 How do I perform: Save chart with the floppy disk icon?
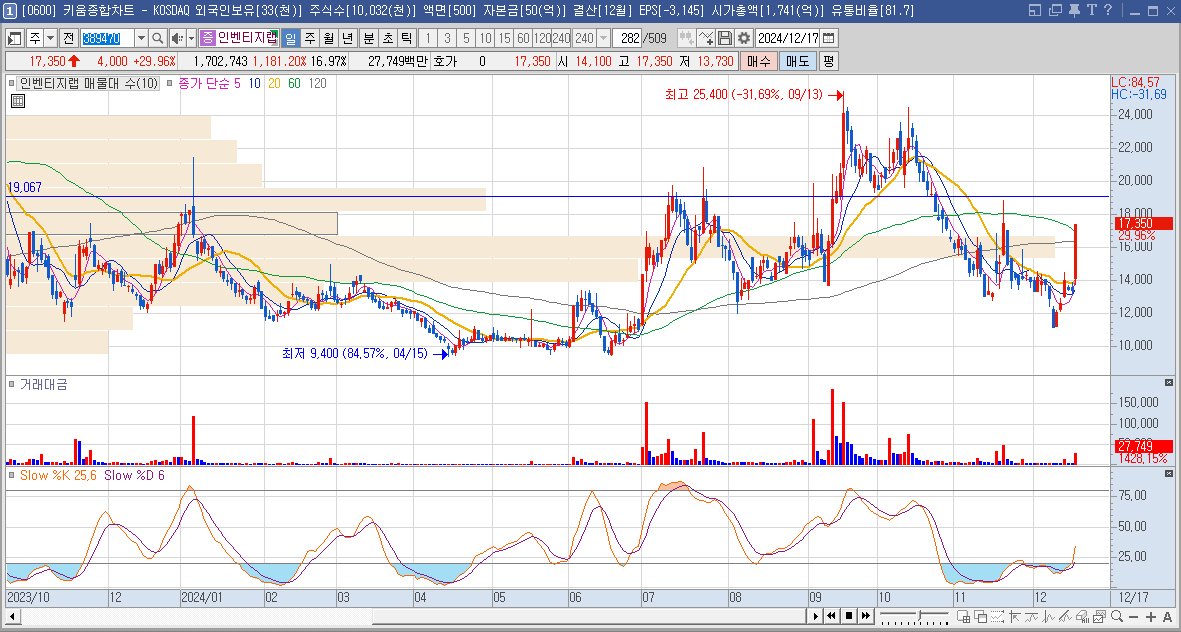coord(725,38)
